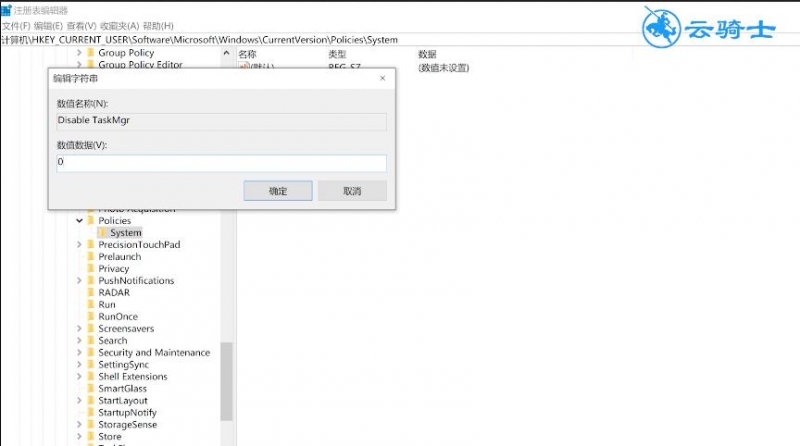Select the StorageSense key
The width and height of the screenshot is (800, 446).
pos(128,425)
